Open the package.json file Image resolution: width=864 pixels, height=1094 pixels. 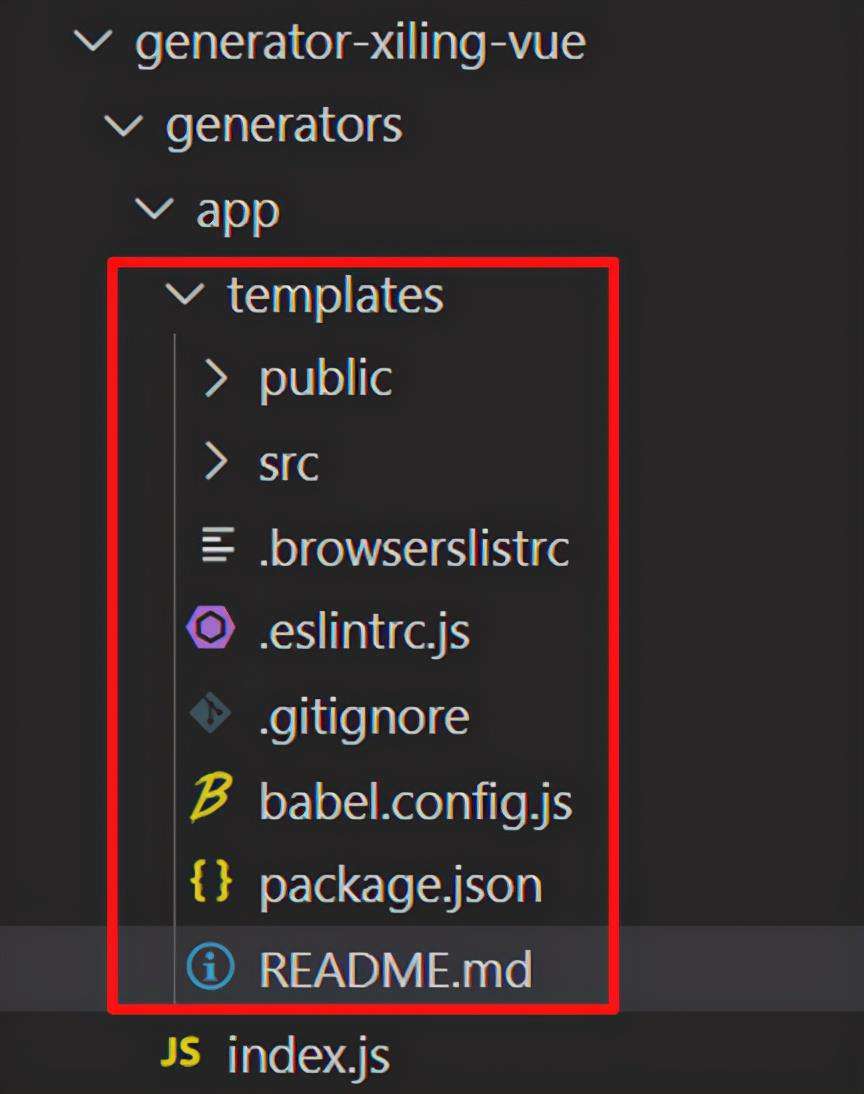[x=400, y=885]
